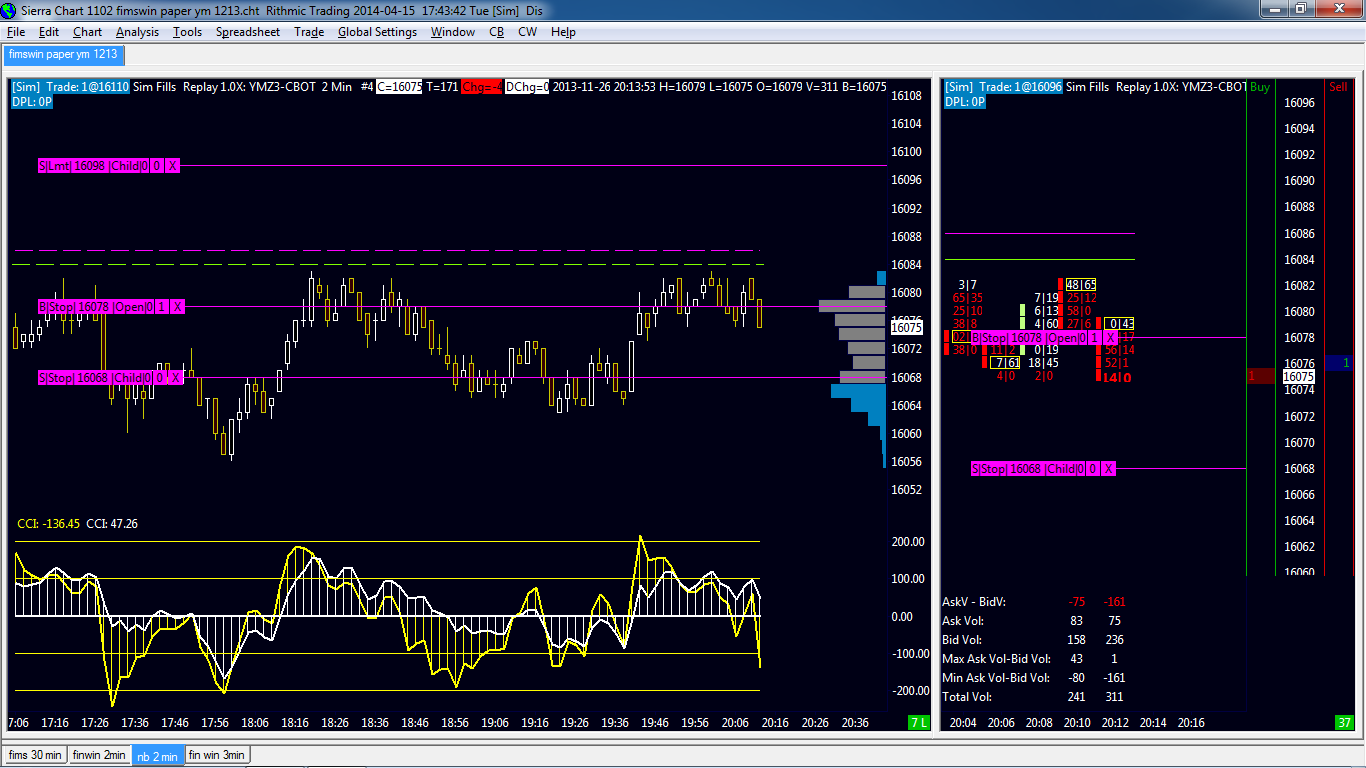Cancel the B|Stop 16078 order in the 2 Min chart
The height and width of the screenshot is (768, 1366).
177,306
